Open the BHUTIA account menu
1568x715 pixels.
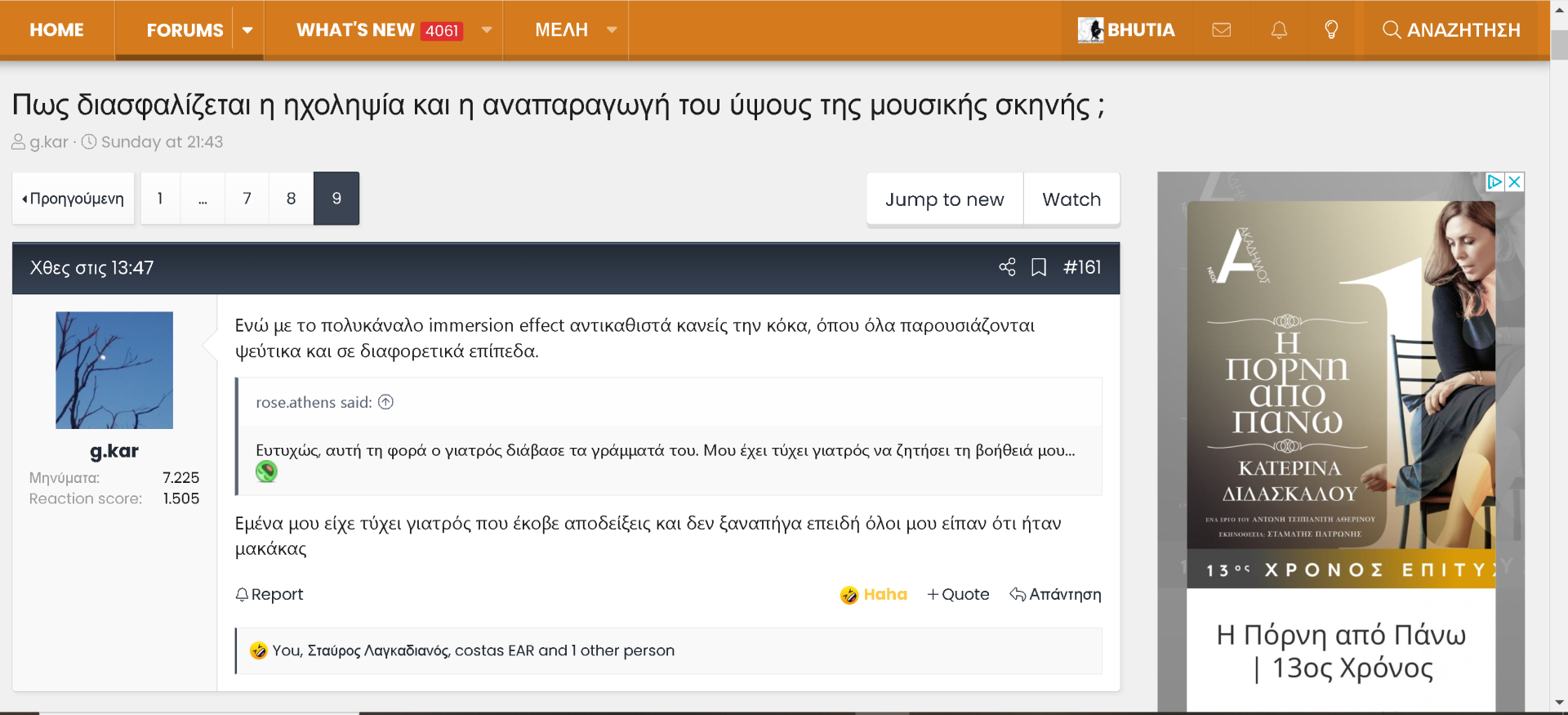click(1126, 30)
